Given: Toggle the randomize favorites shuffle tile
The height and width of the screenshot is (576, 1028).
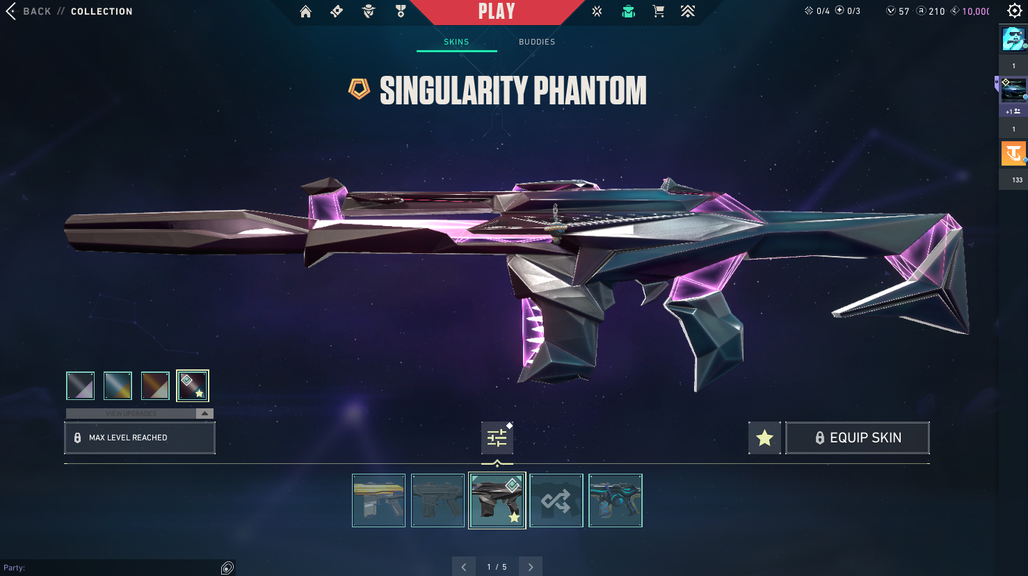Looking at the screenshot, I should coord(556,501).
